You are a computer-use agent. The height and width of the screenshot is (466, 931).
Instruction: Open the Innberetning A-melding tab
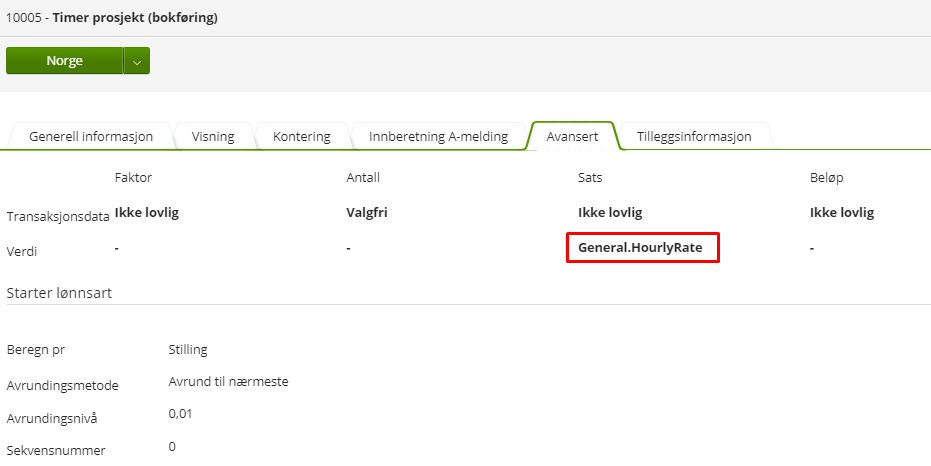(438, 136)
